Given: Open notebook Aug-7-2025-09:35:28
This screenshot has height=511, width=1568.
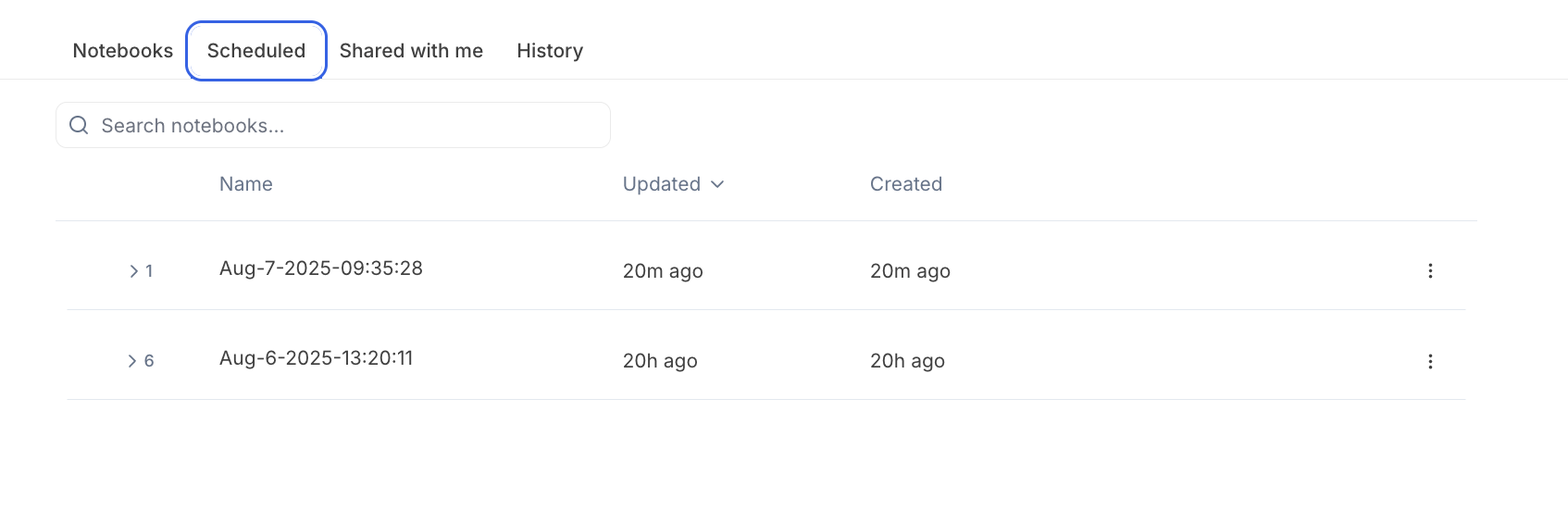Looking at the screenshot, I should (x=320, y=268).
